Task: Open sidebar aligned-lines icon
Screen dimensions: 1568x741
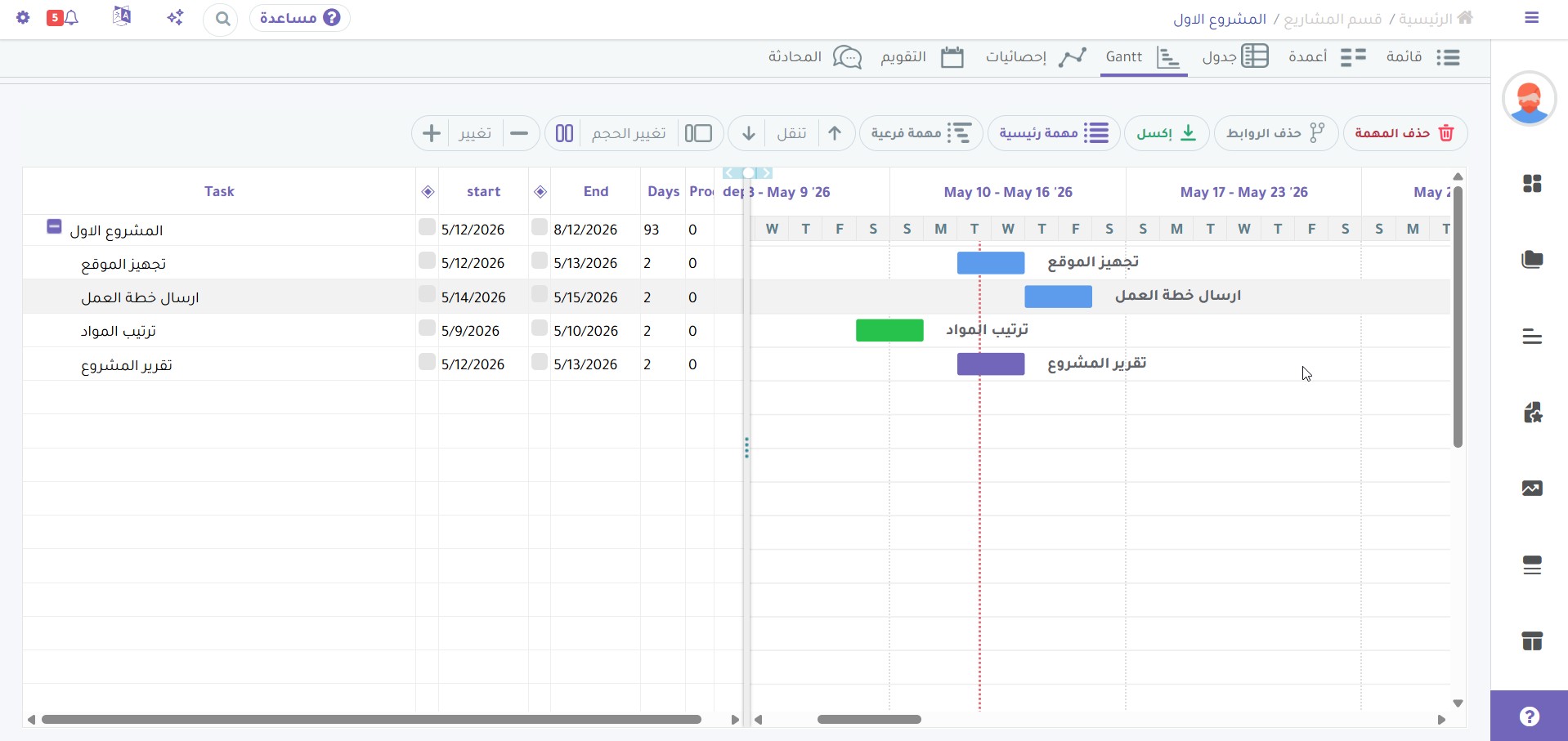Action: tap(1532, 337)
